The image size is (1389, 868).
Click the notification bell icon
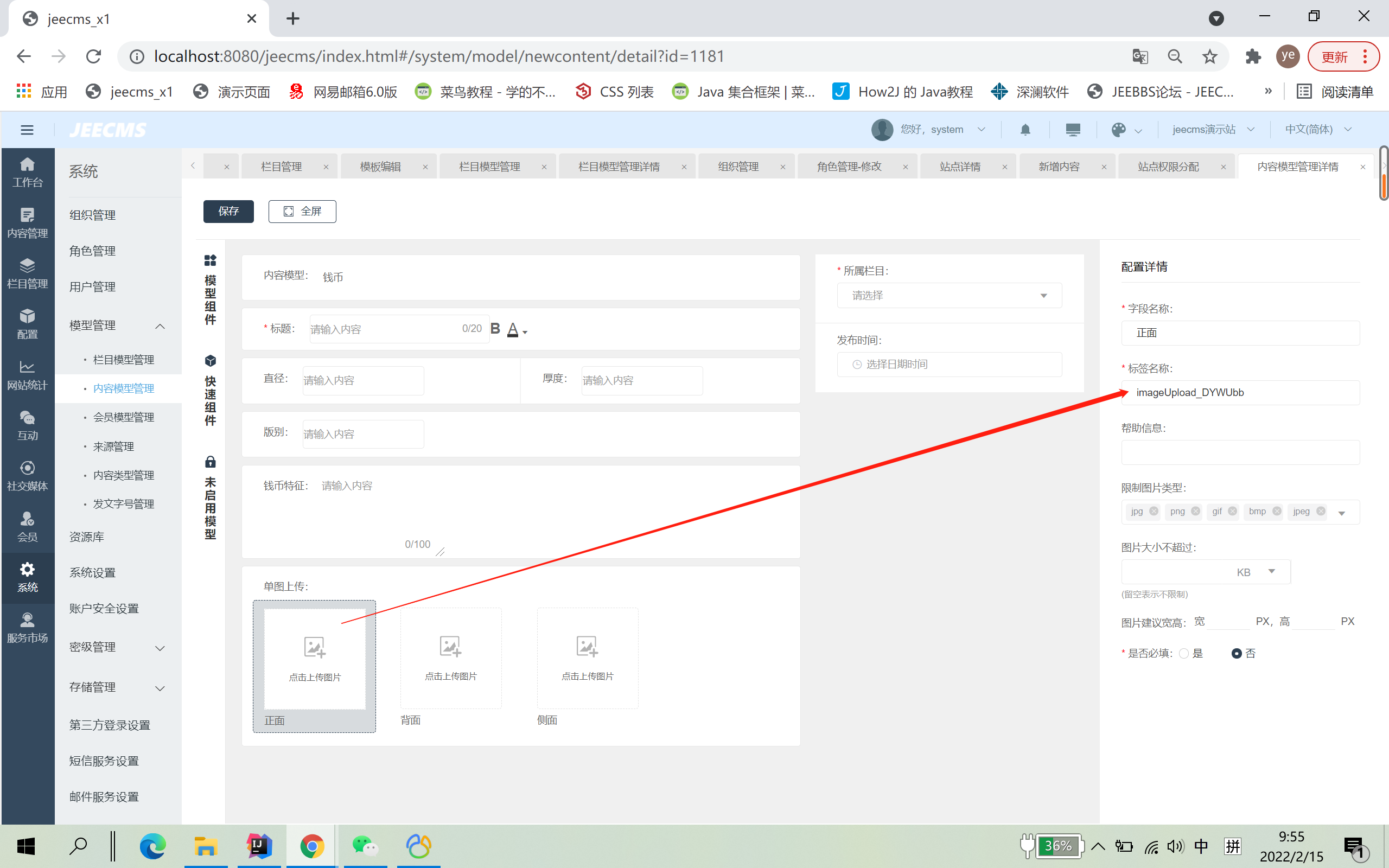coord(1025,130)
